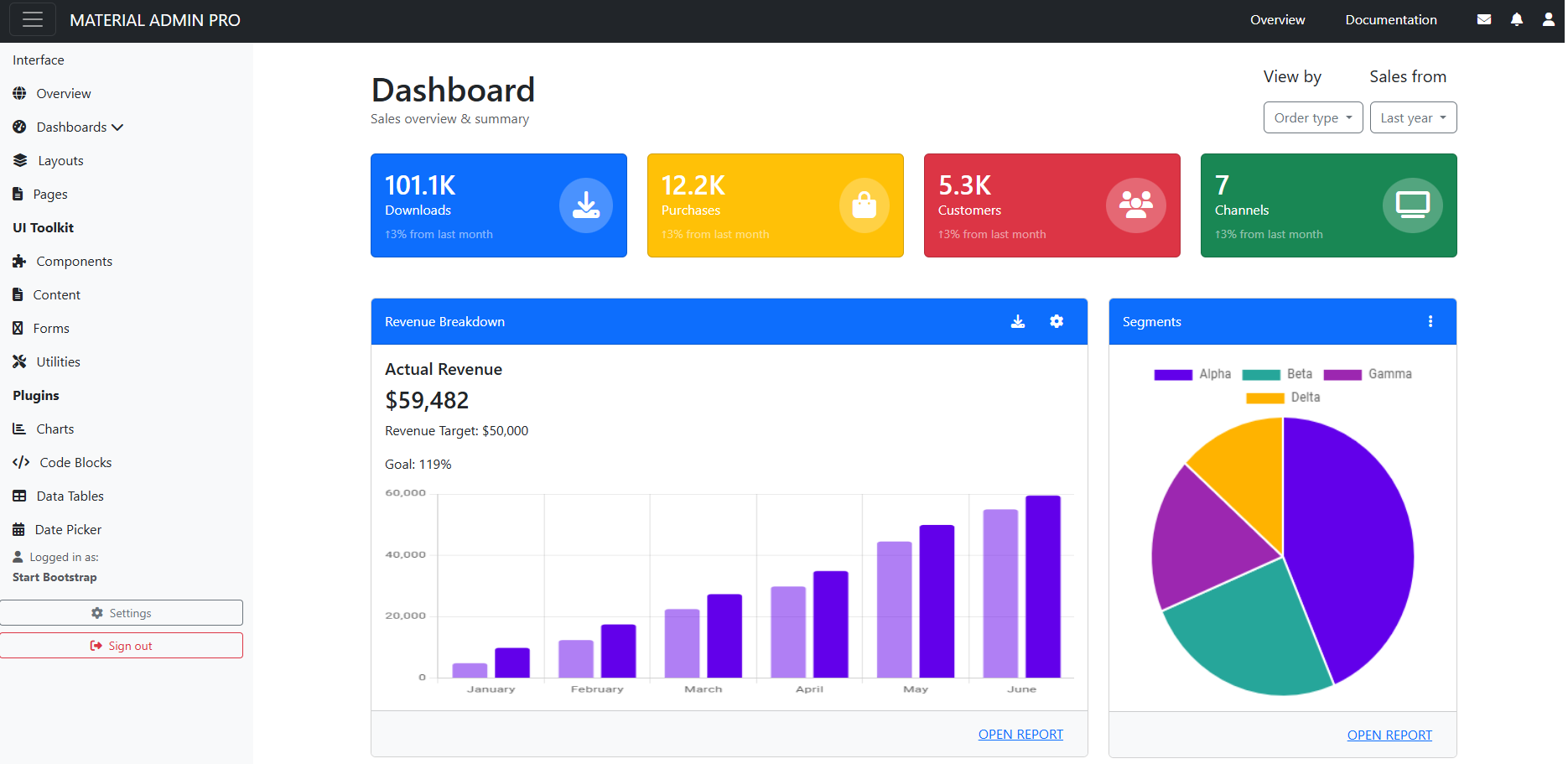Click the Settings button in sidebar
Image resolution: width=1568 pixels, height=764 pixels.
pos(122,612)
